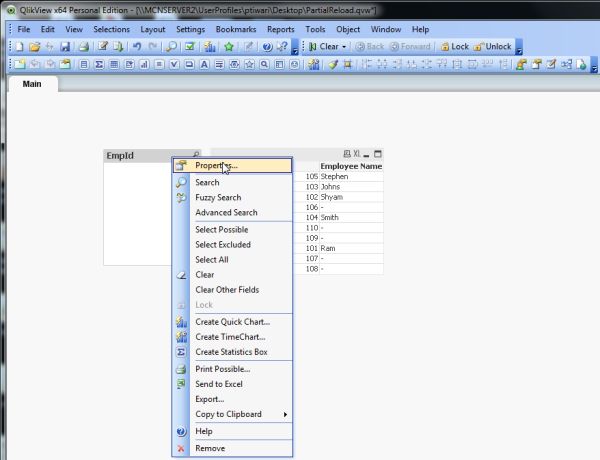Click the Format Painter brush icon

(333, 64)
